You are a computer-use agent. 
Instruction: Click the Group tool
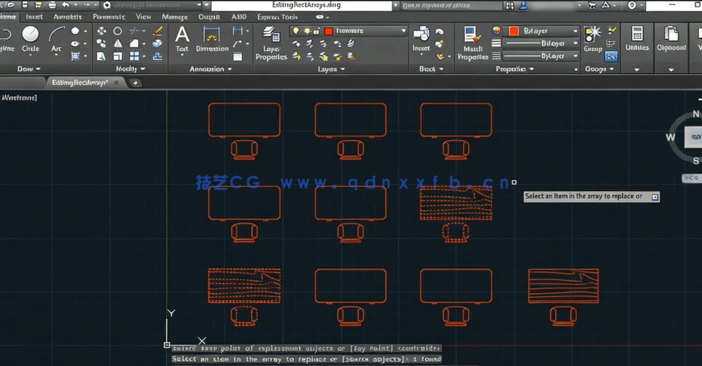pyautogui.click(x=593, y=39)
